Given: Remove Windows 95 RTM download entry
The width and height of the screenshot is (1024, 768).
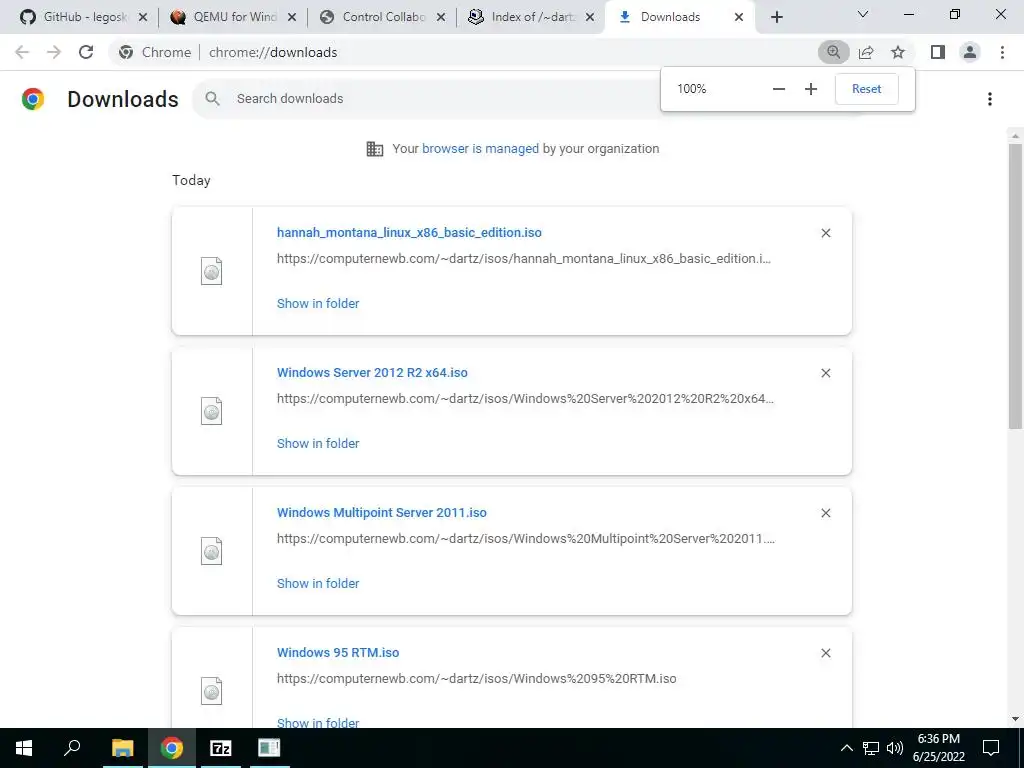Looking at the screenshot, I should click(825, 653).
